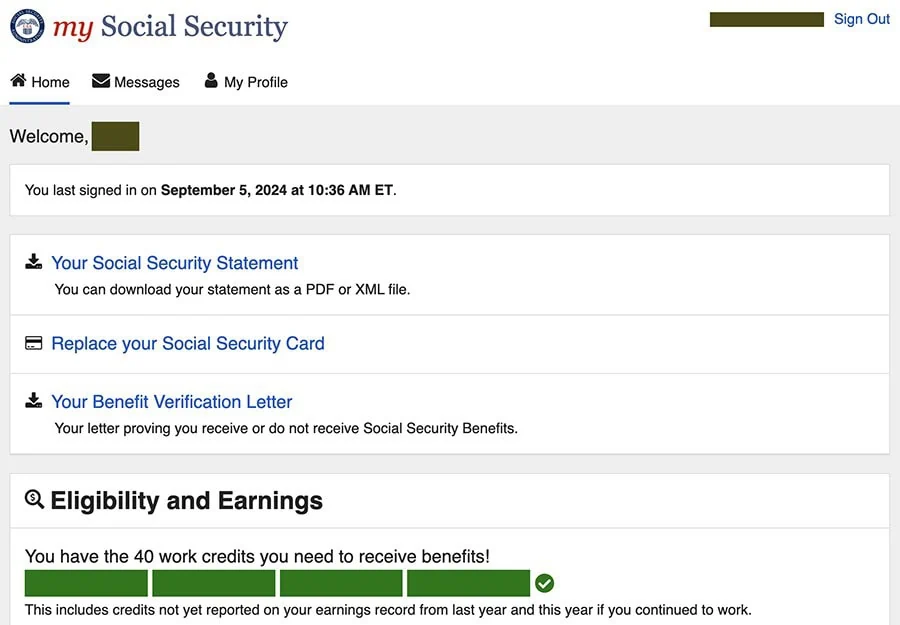This screenshot has height=625, width=900.
Task: Click the fourth work credits progress segment
Action: (468, 582)
